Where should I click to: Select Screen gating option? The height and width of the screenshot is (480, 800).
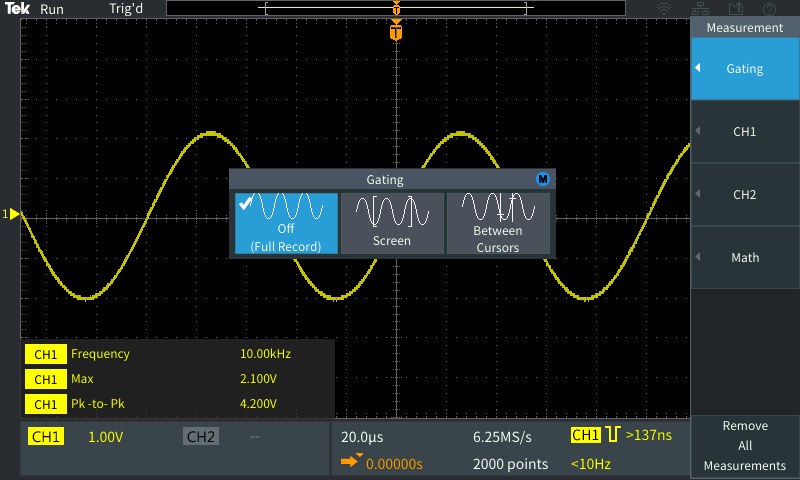tap(392, 223)
